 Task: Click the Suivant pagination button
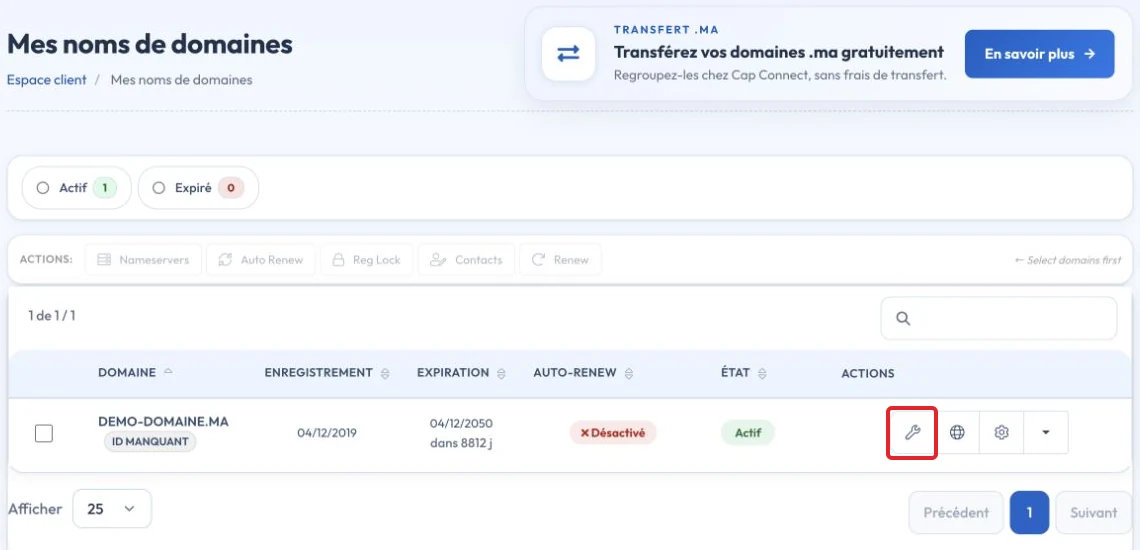(1093, 512)
